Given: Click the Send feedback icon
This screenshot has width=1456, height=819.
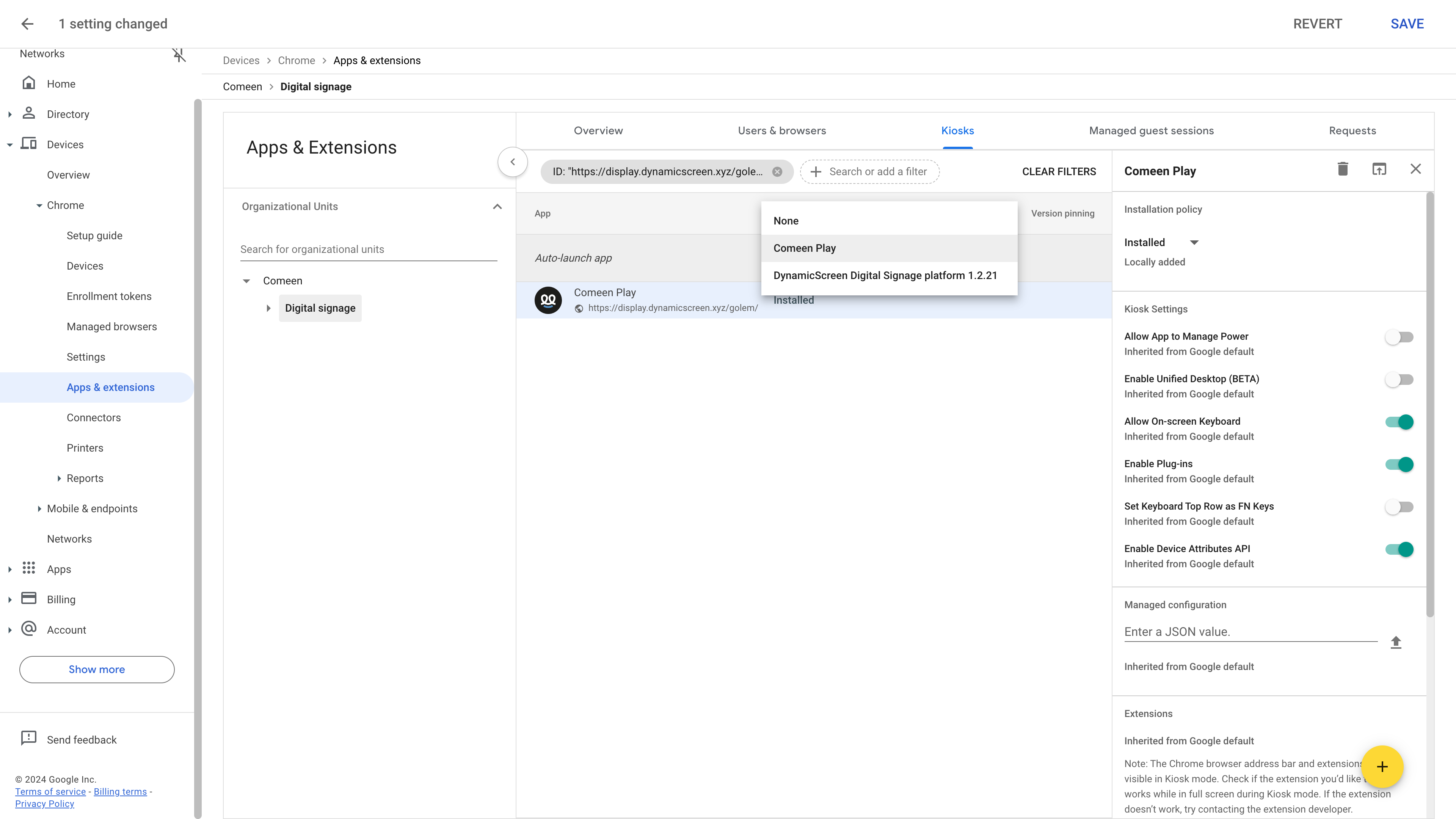Looking at the screenshot, I should (29, 738).
